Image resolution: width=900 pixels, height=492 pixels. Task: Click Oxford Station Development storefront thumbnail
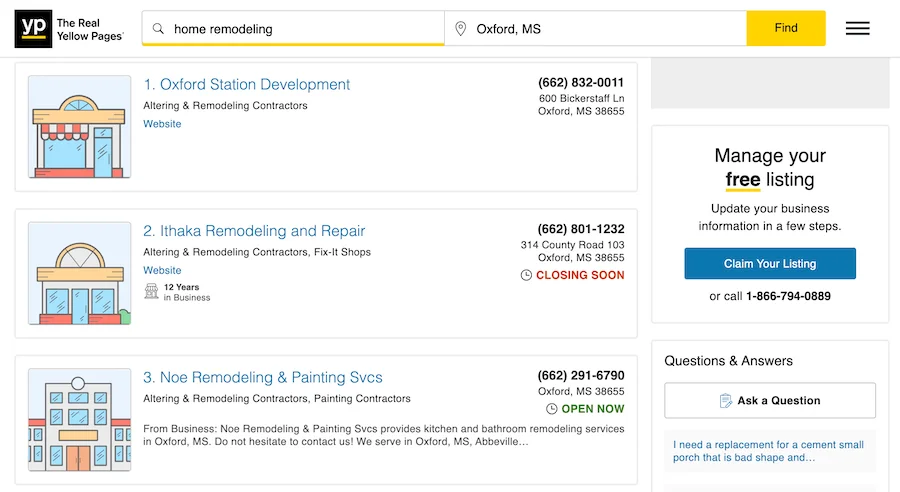(x=80, y=127)
